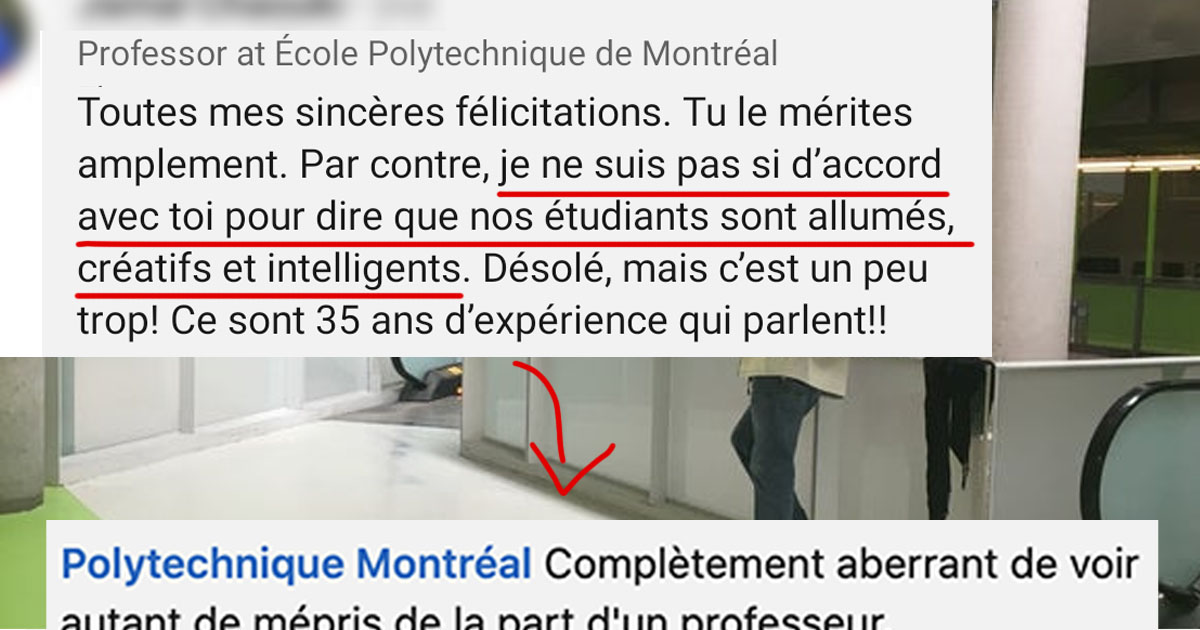Click the underlined words "créatifs et intelligents"
The width and height of the screenshot is (1200, 630).
270,271
